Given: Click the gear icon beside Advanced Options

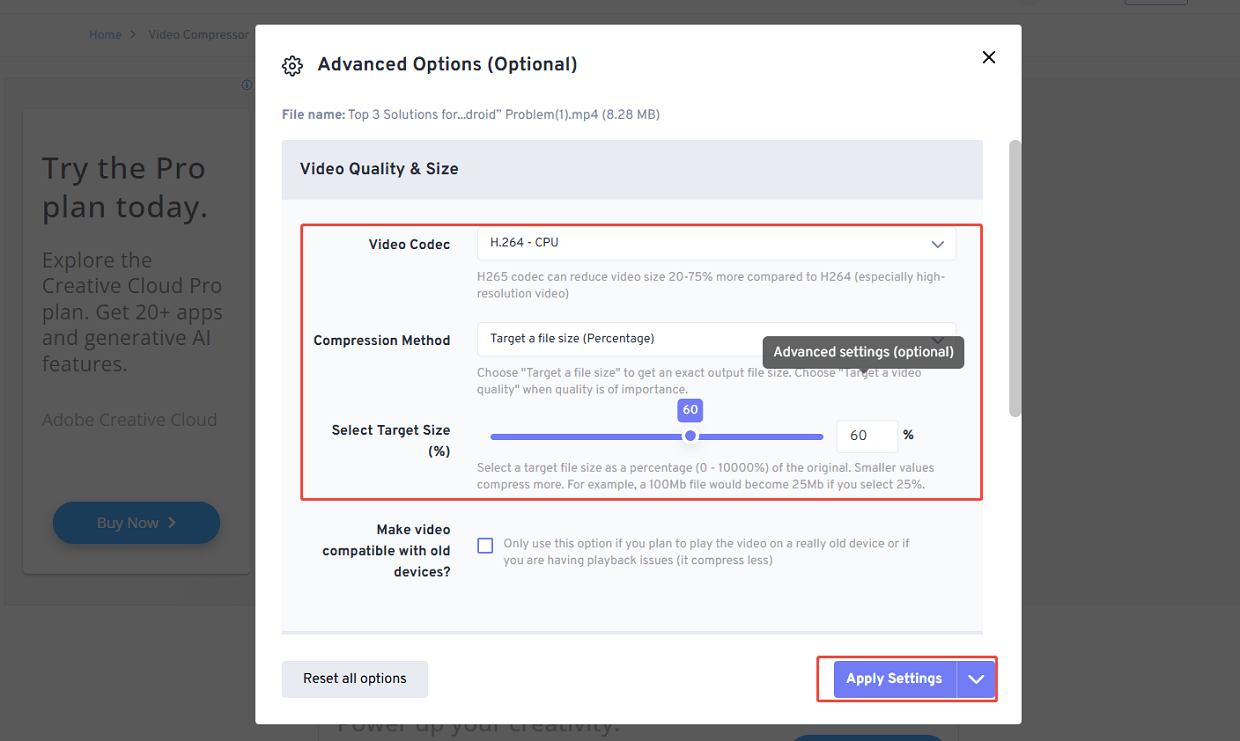Looking at the screenshot, I should tap(292, 64).
